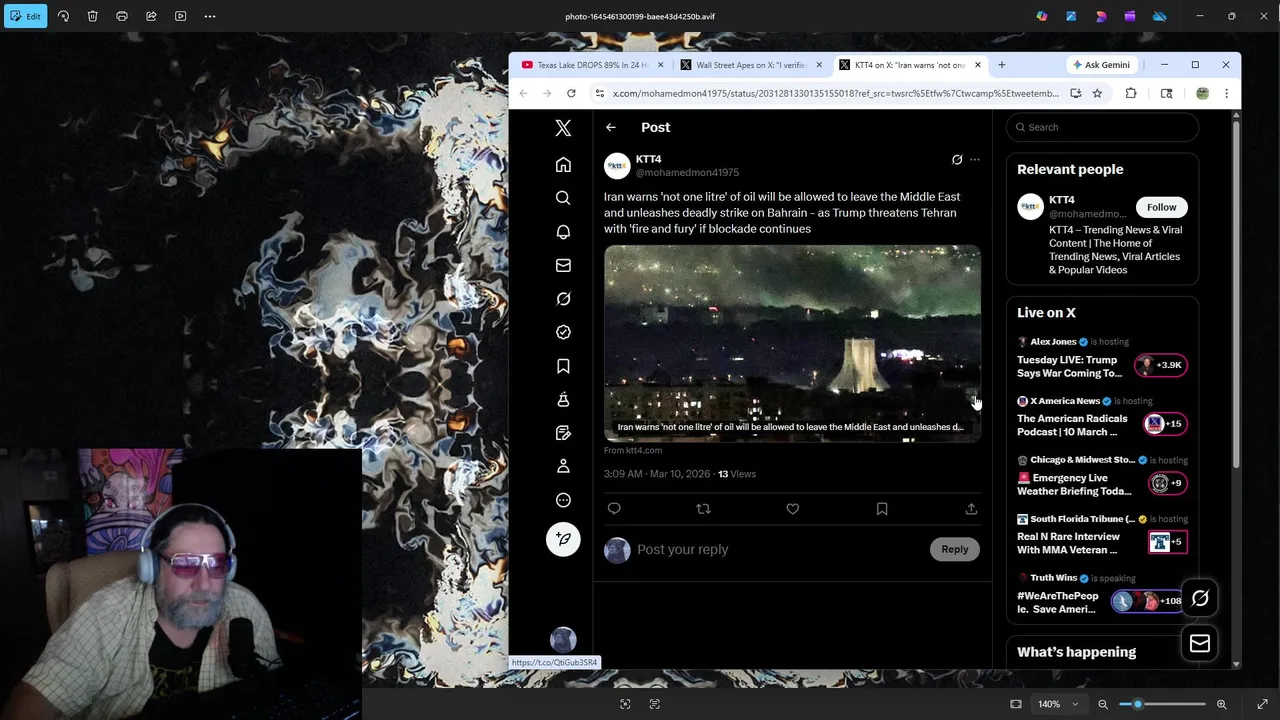The width and height of the screenshot is (1280, 720).
Task: Open Explore search icon in the X sidebar
Action: pyautogui.click(x=563, y=198)
